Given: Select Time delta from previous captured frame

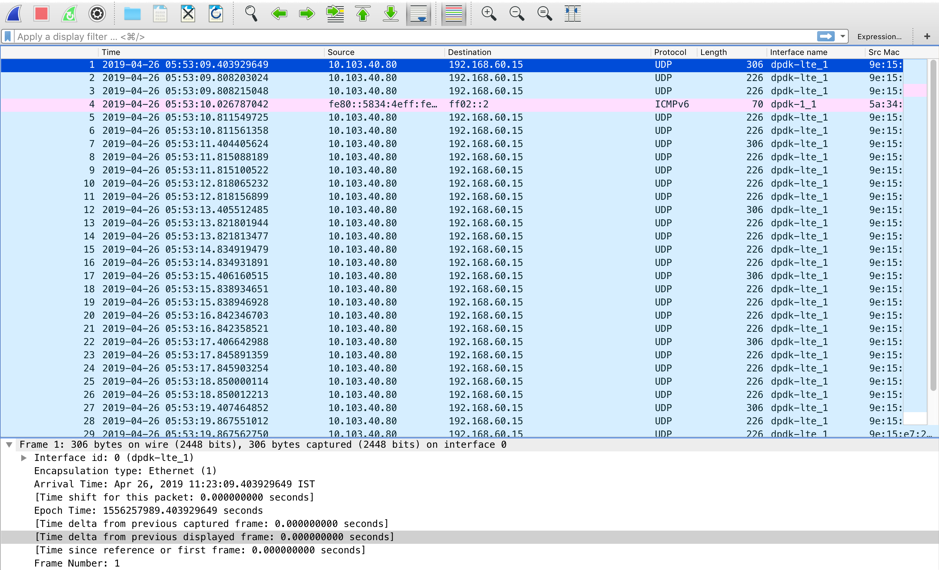Looking at the screenshot, I should coord(211,524).
